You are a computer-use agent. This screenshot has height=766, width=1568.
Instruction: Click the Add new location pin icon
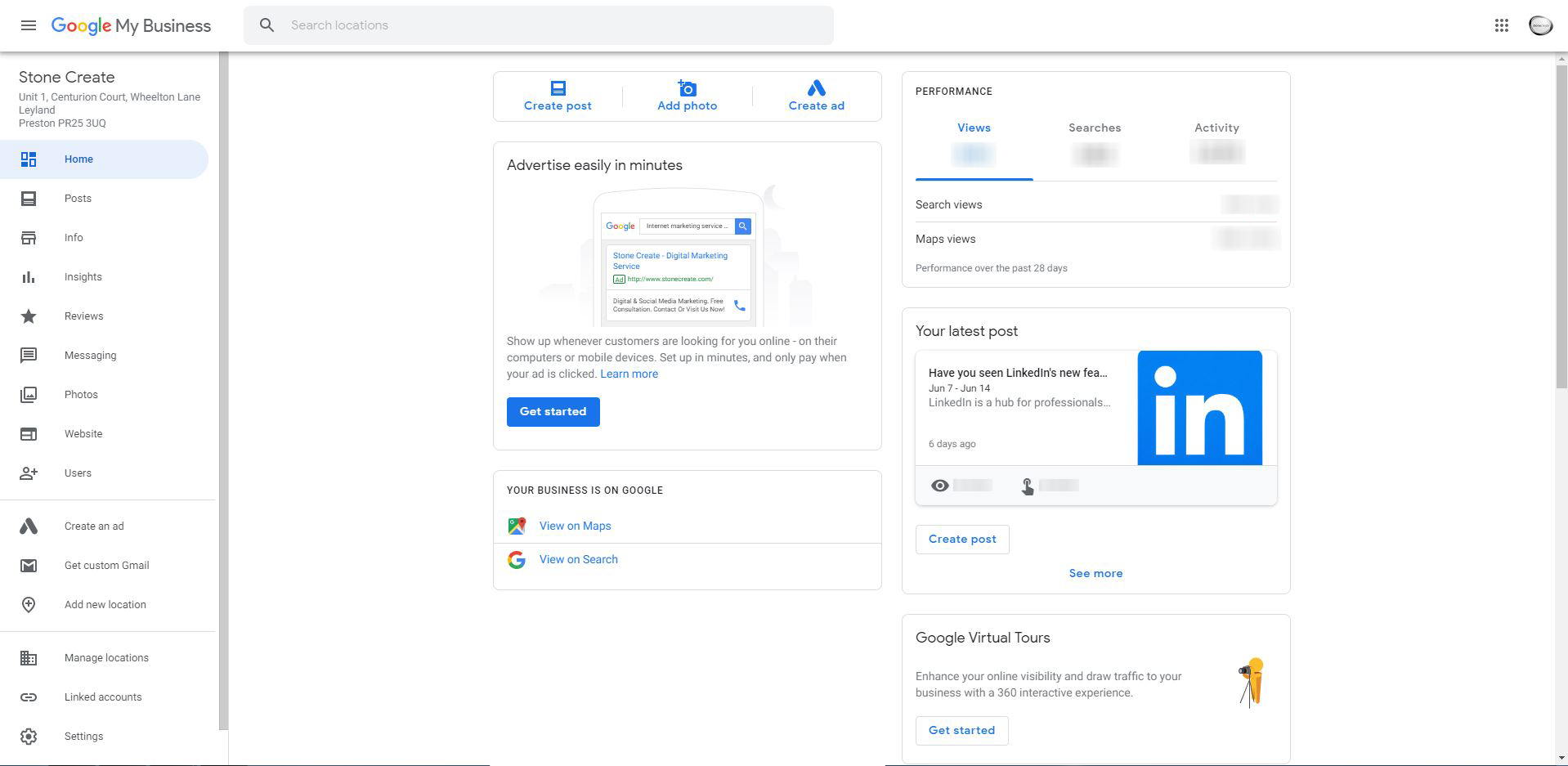point(29,605)
